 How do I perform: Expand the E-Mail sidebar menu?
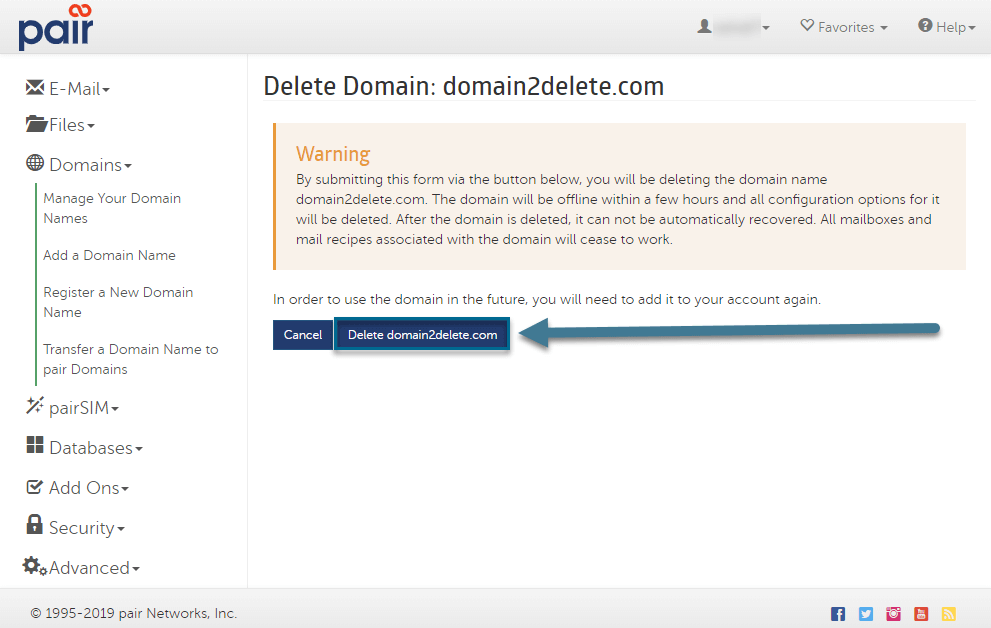point(68,89)
